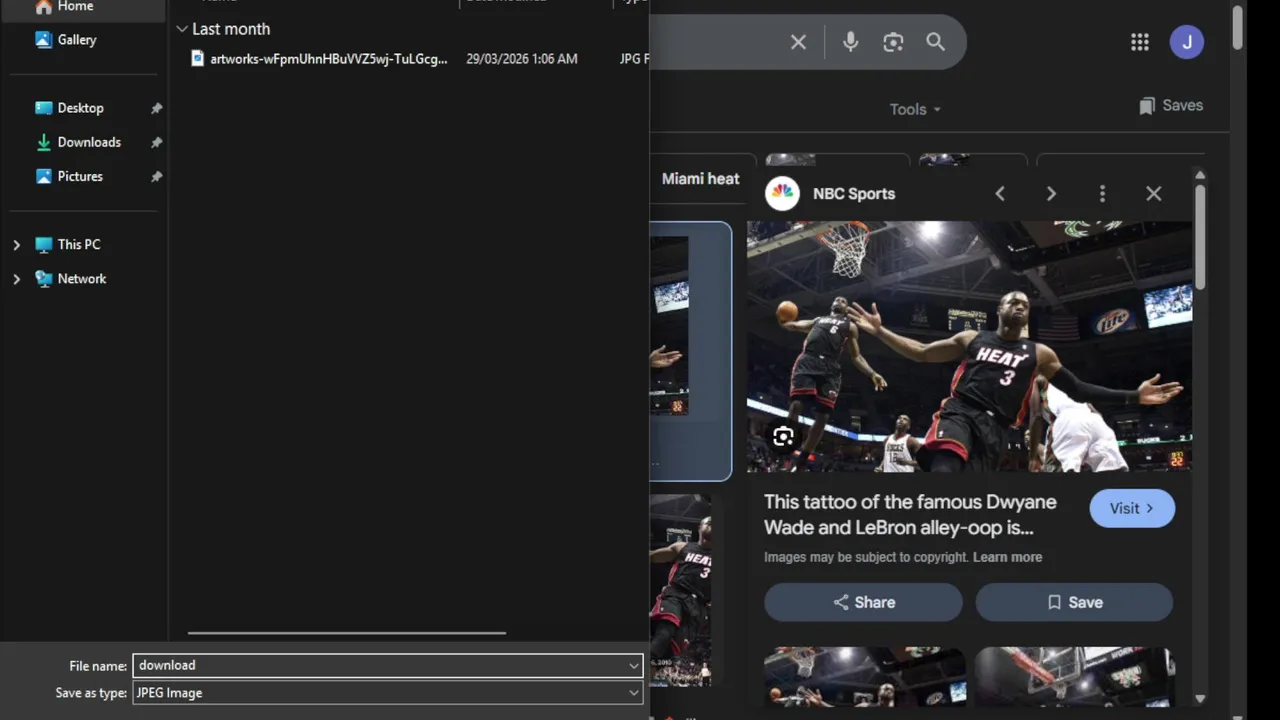Click the pin icon beside Pictures
Image resolution: width=1280 pixels, height=720 pixels.
click(156, 176)
